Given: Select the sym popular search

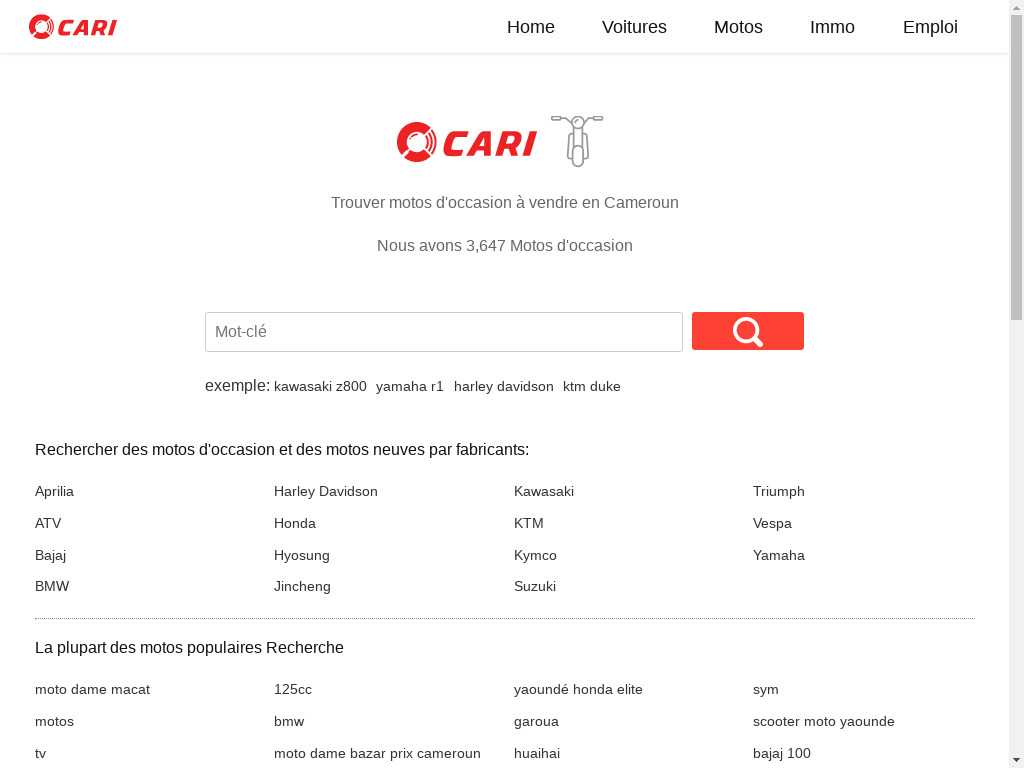Looking at the screenshot, I should coord(766,690).
